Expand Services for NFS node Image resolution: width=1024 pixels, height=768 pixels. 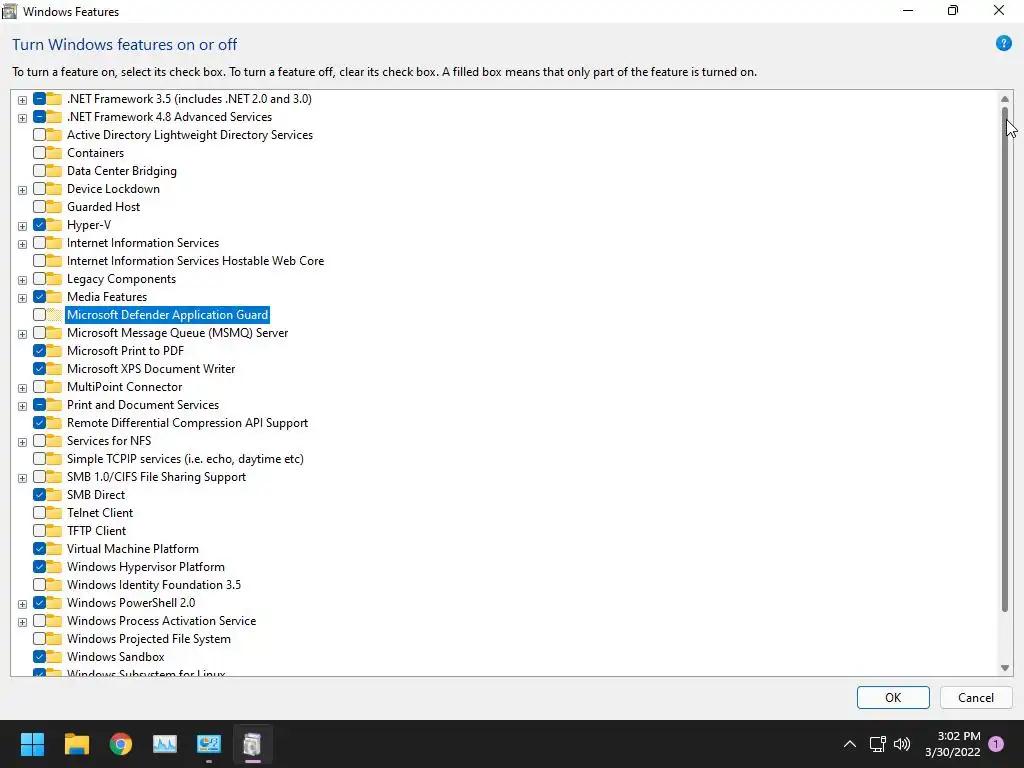(22, 442)
